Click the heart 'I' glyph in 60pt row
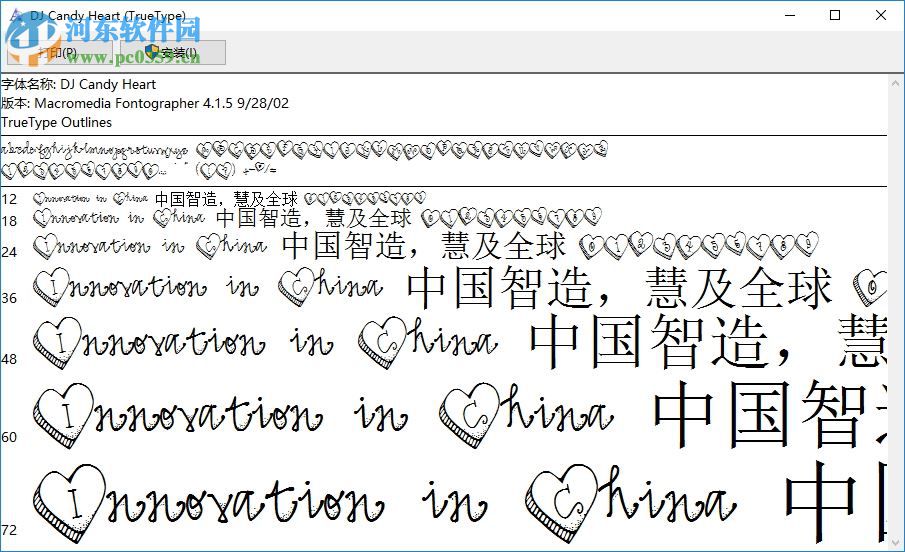Screen dimensions: 905x552 (63, 416)
